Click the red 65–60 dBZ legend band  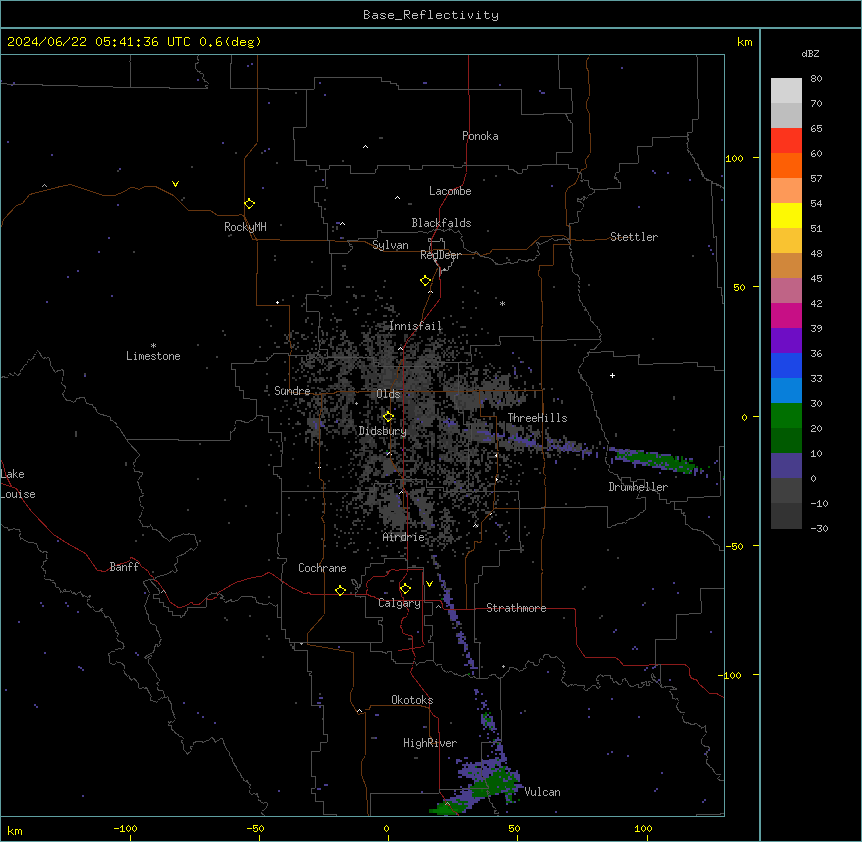click(x=786, y=141)
